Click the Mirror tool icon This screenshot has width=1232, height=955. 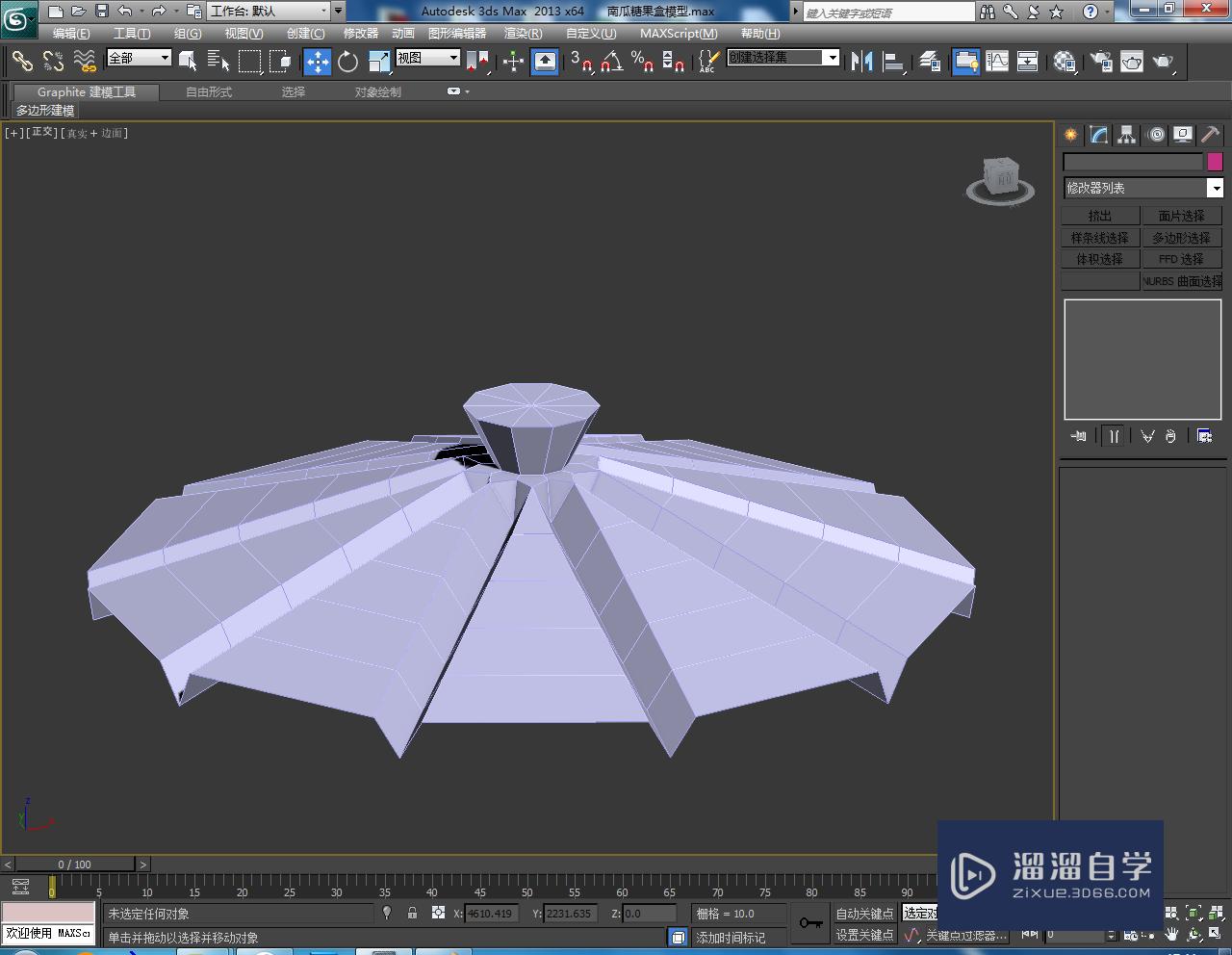pos(862,62)
